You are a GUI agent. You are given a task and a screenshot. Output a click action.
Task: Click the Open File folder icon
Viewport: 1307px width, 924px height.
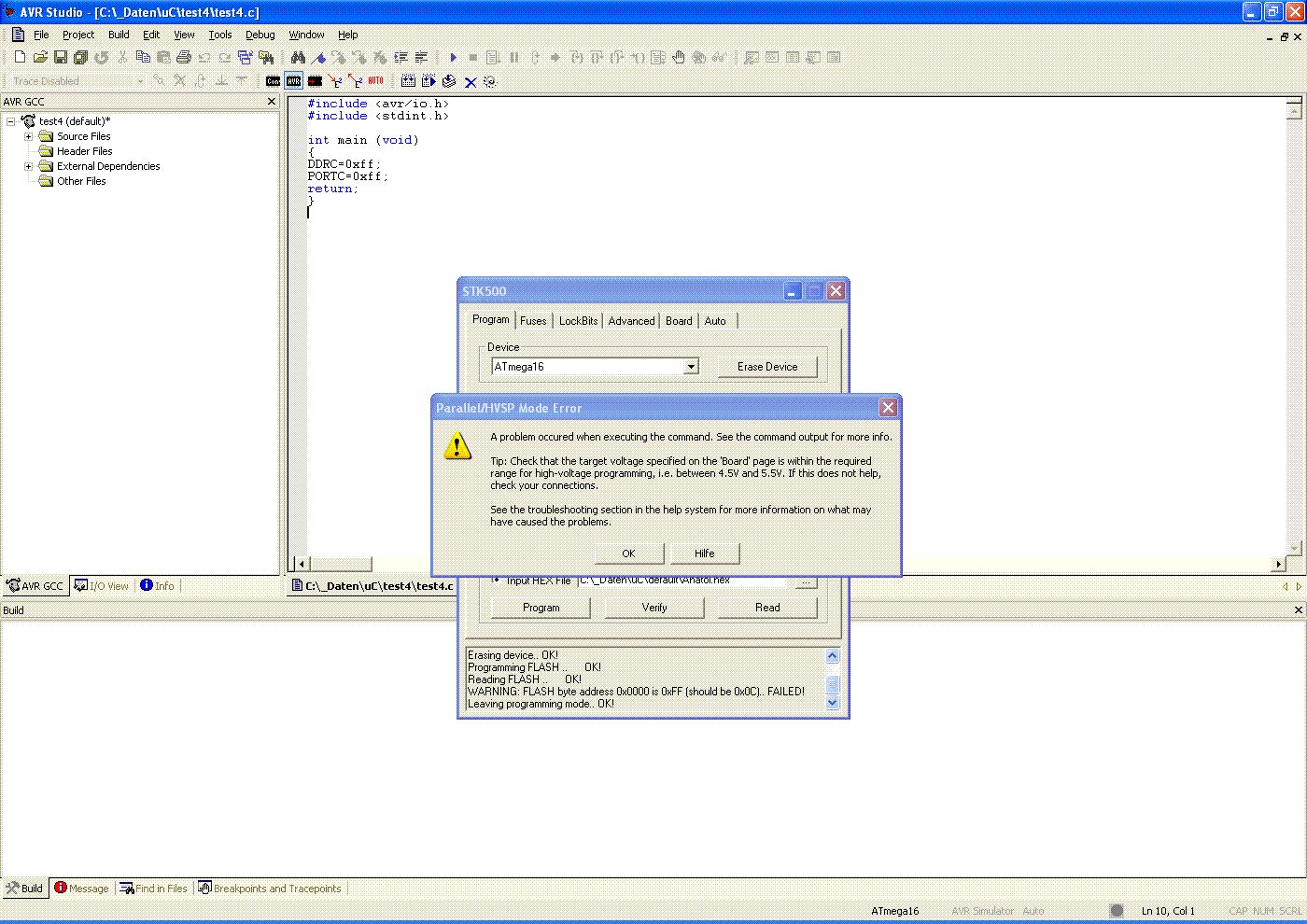point(40,58)
